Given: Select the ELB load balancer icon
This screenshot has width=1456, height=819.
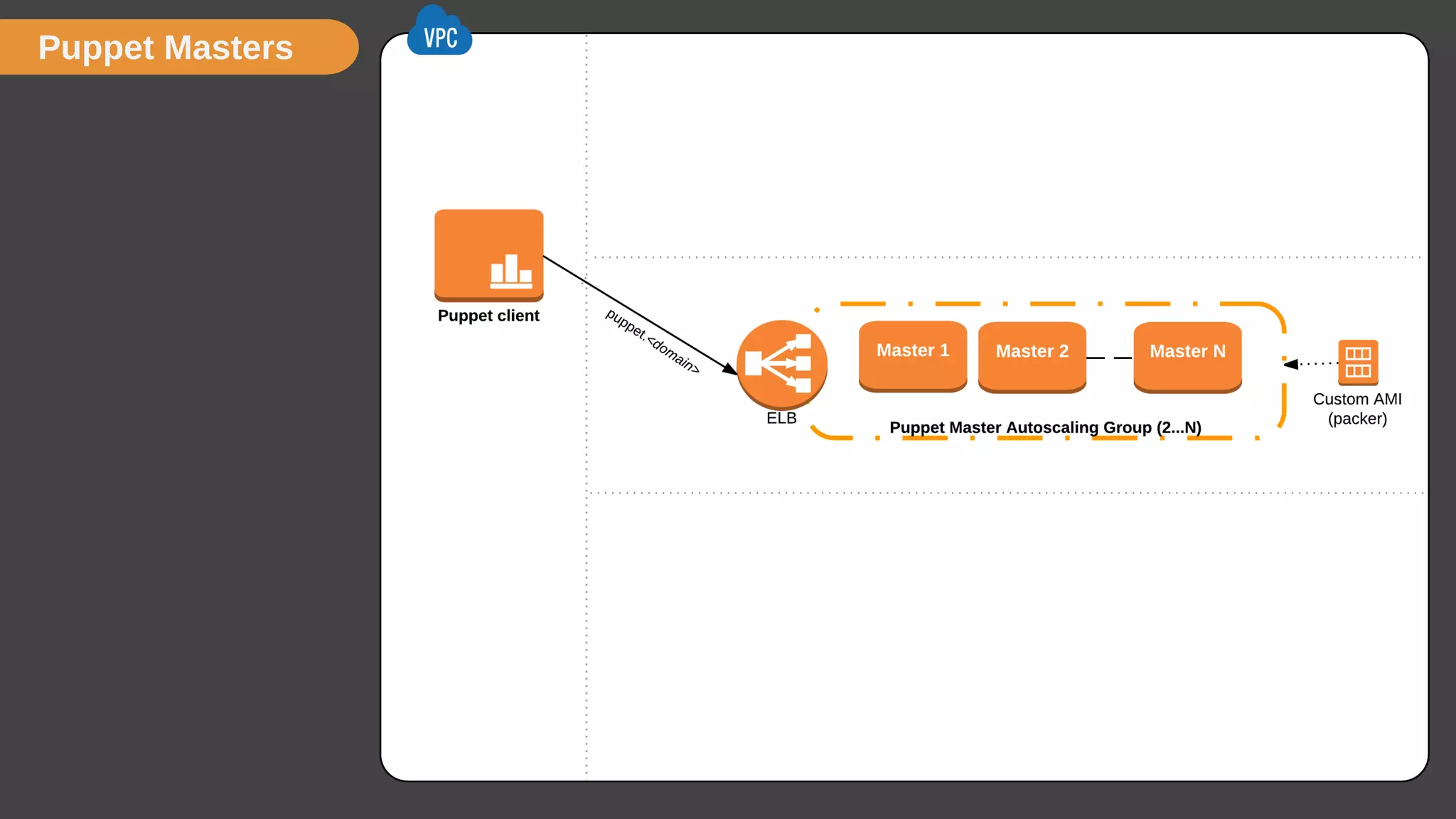Looking at the screenshot, I should (781, 365).
